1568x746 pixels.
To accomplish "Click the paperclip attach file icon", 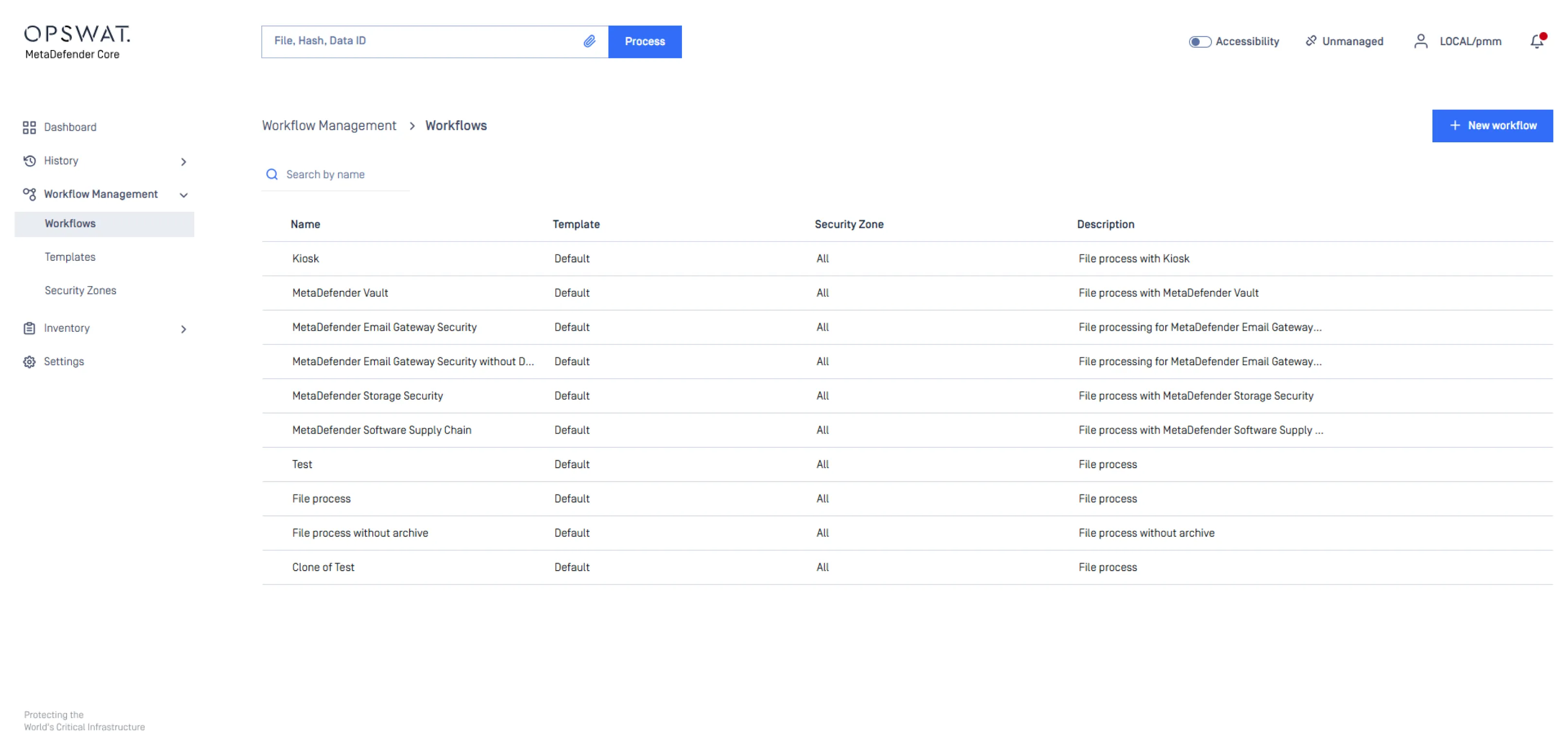I will (x=589, y=41).
